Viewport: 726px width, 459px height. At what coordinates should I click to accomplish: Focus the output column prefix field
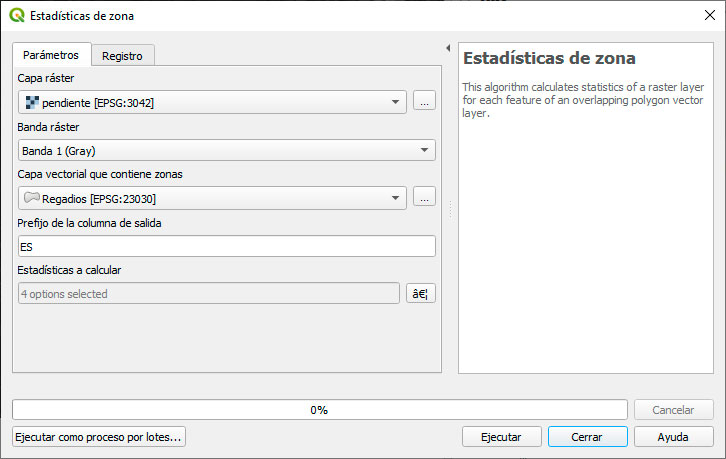227,246
